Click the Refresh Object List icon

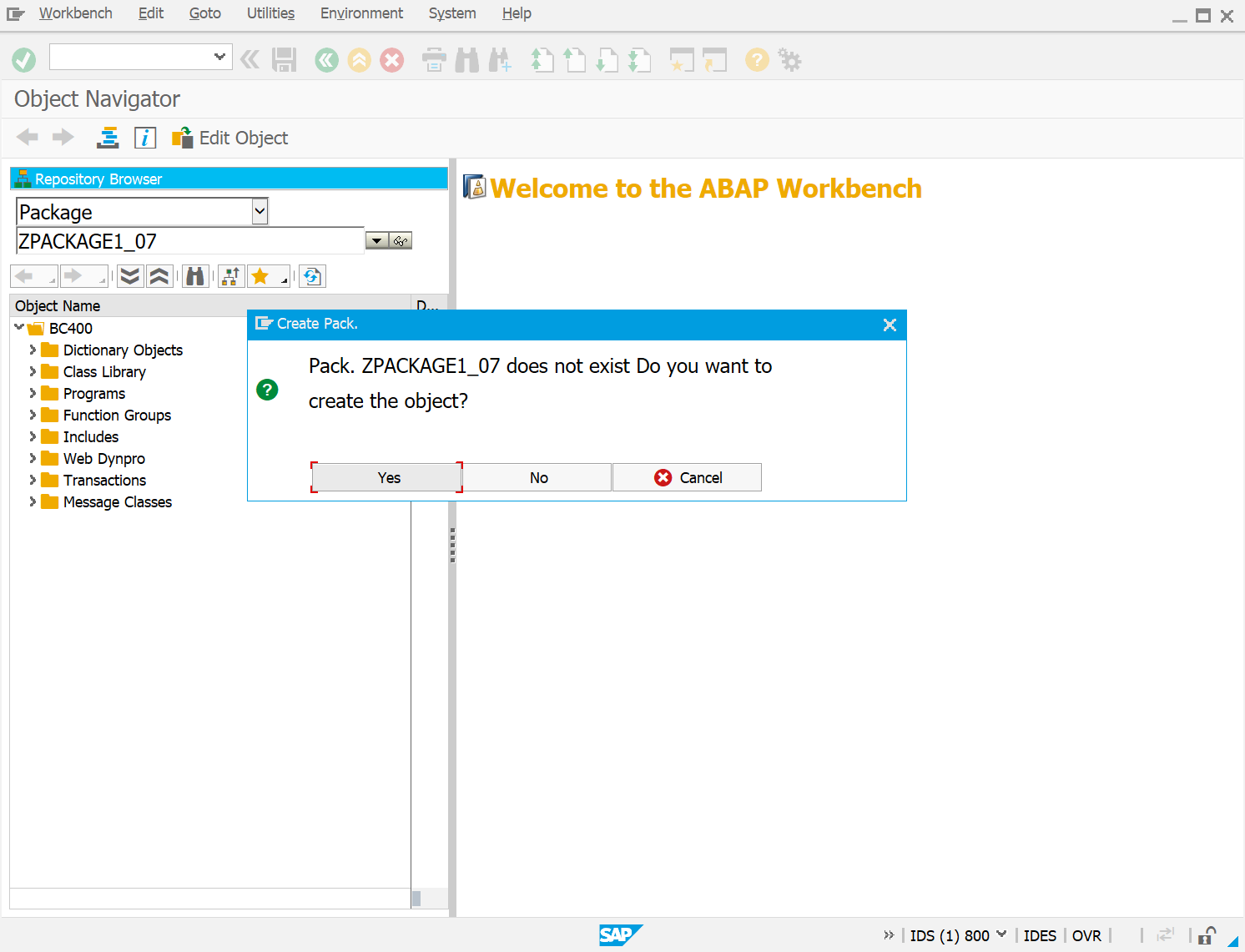pos(312,276)
